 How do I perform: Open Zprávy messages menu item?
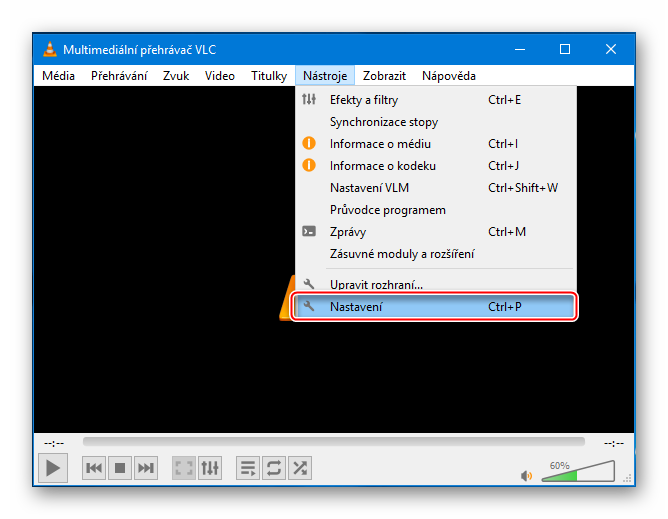(x=348, y=232)
